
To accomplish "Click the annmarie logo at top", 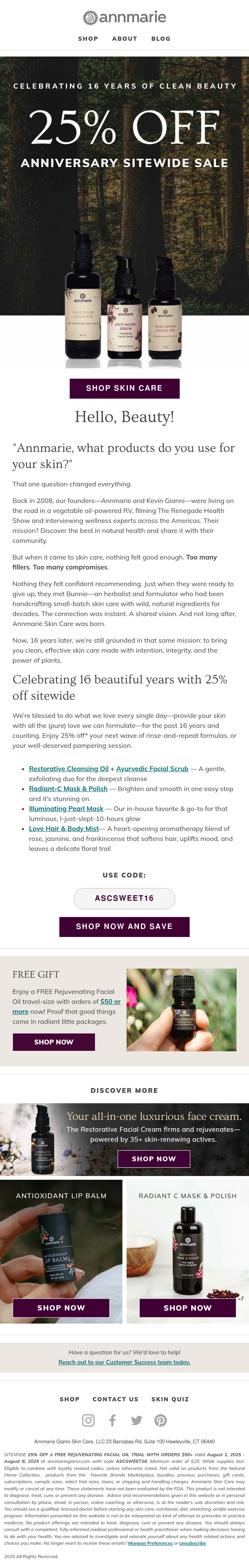I will click(x=124, y=18).
